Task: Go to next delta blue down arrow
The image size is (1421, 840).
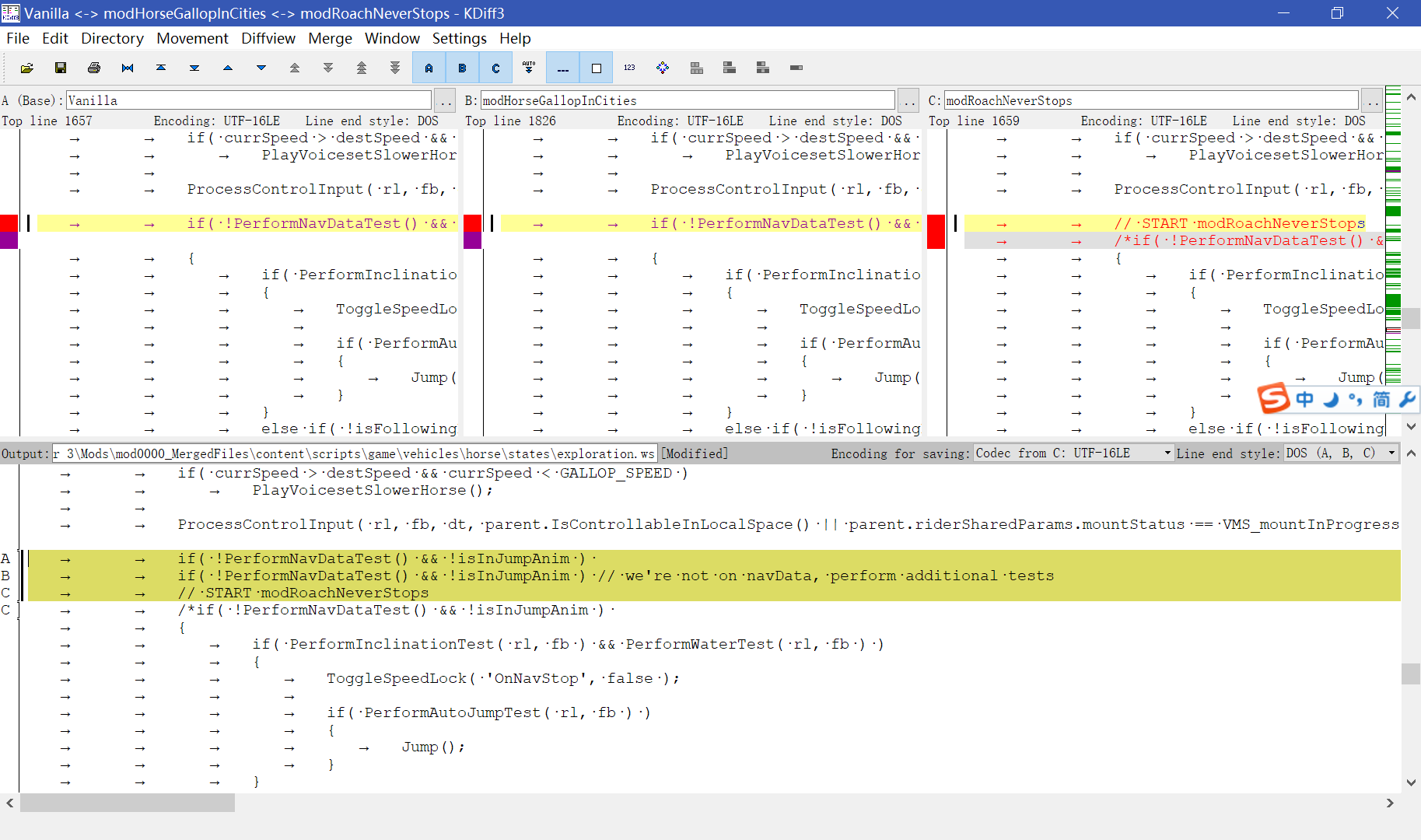Action: point(261,68)
